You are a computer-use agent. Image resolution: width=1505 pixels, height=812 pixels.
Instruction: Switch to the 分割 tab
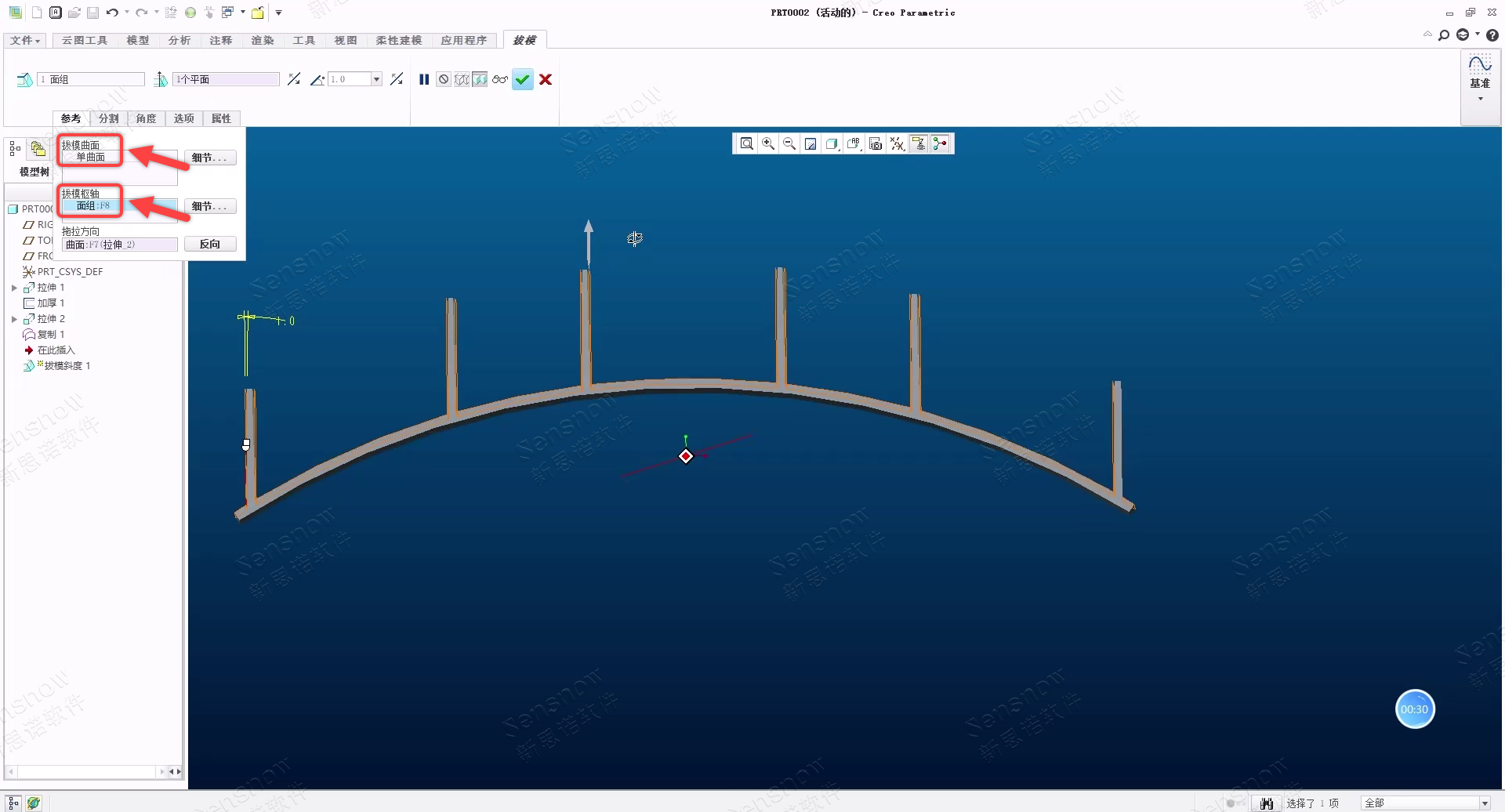108,118
